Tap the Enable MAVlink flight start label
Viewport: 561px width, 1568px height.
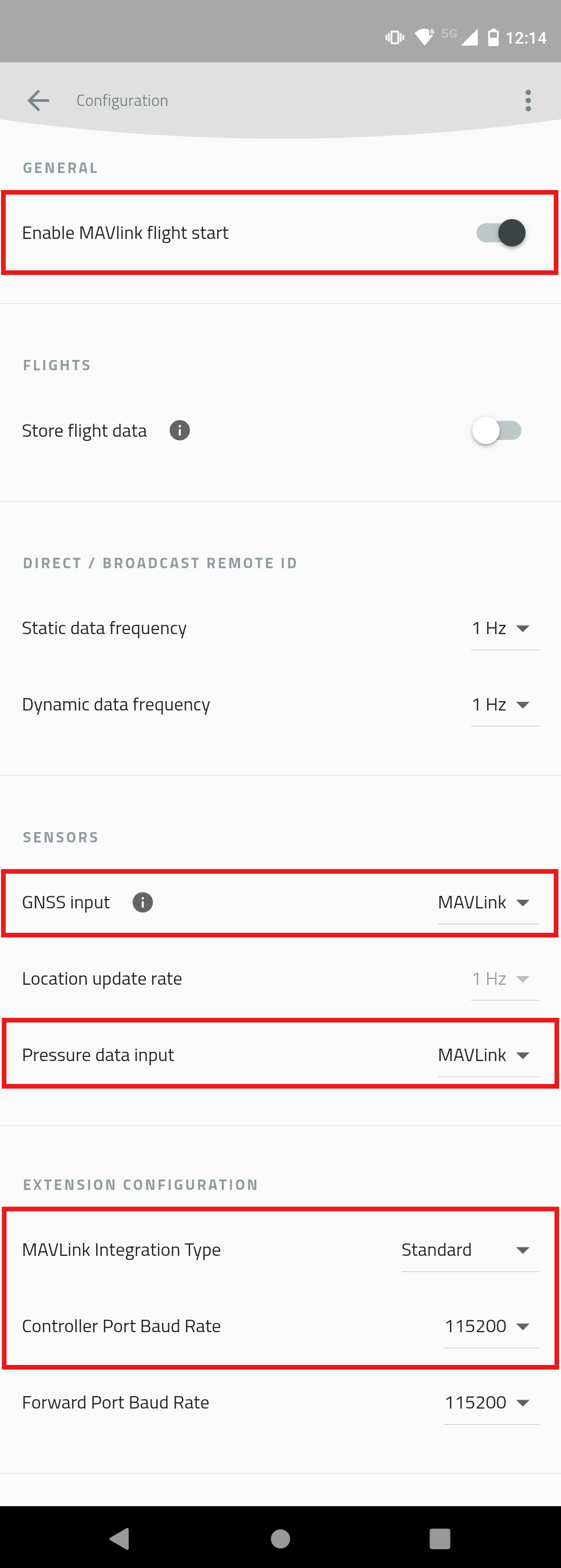(125, 233)
